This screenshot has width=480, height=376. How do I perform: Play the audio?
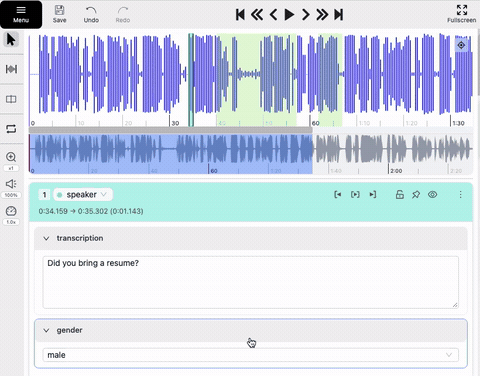[x=289, y=15]
